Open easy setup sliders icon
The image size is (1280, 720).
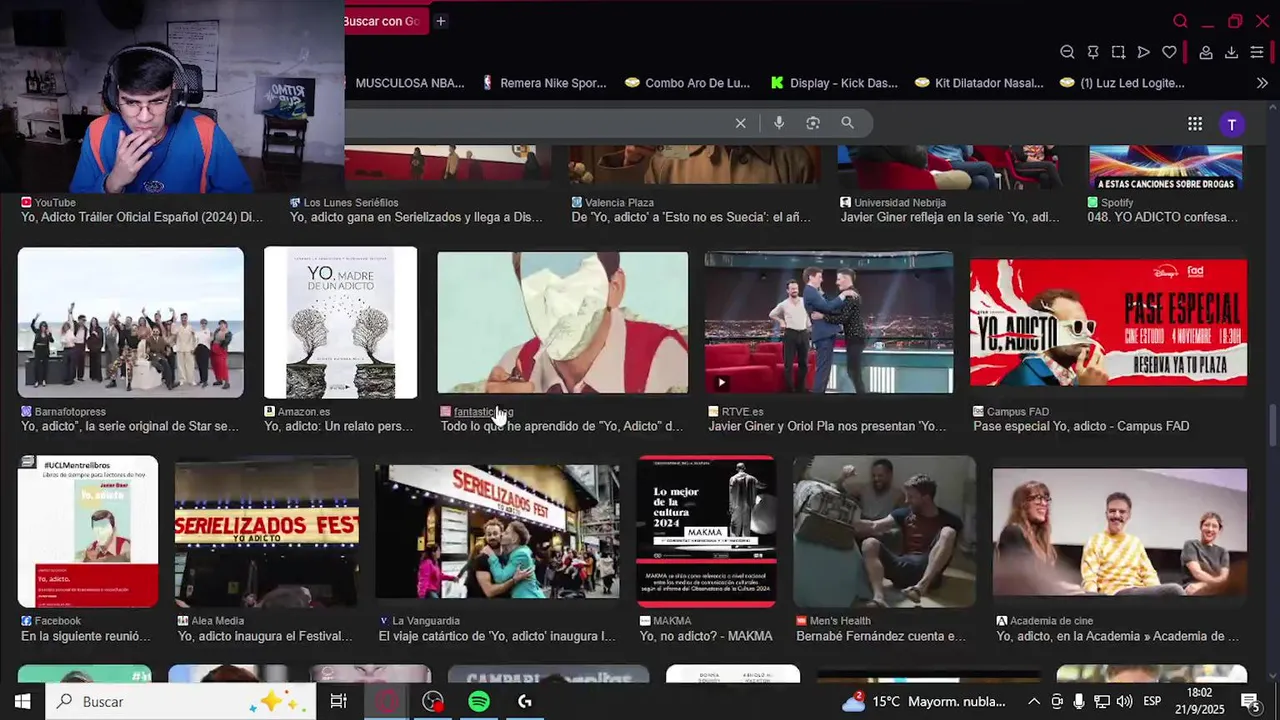pyautogui.click(x=1257, y=52)
